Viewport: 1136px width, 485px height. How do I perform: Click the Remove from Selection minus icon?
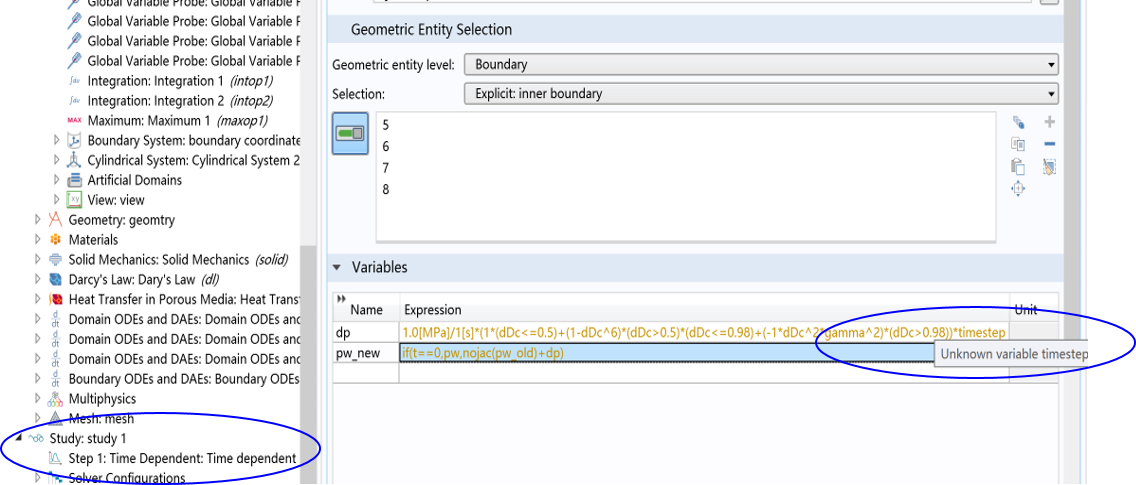point(1049,144)
